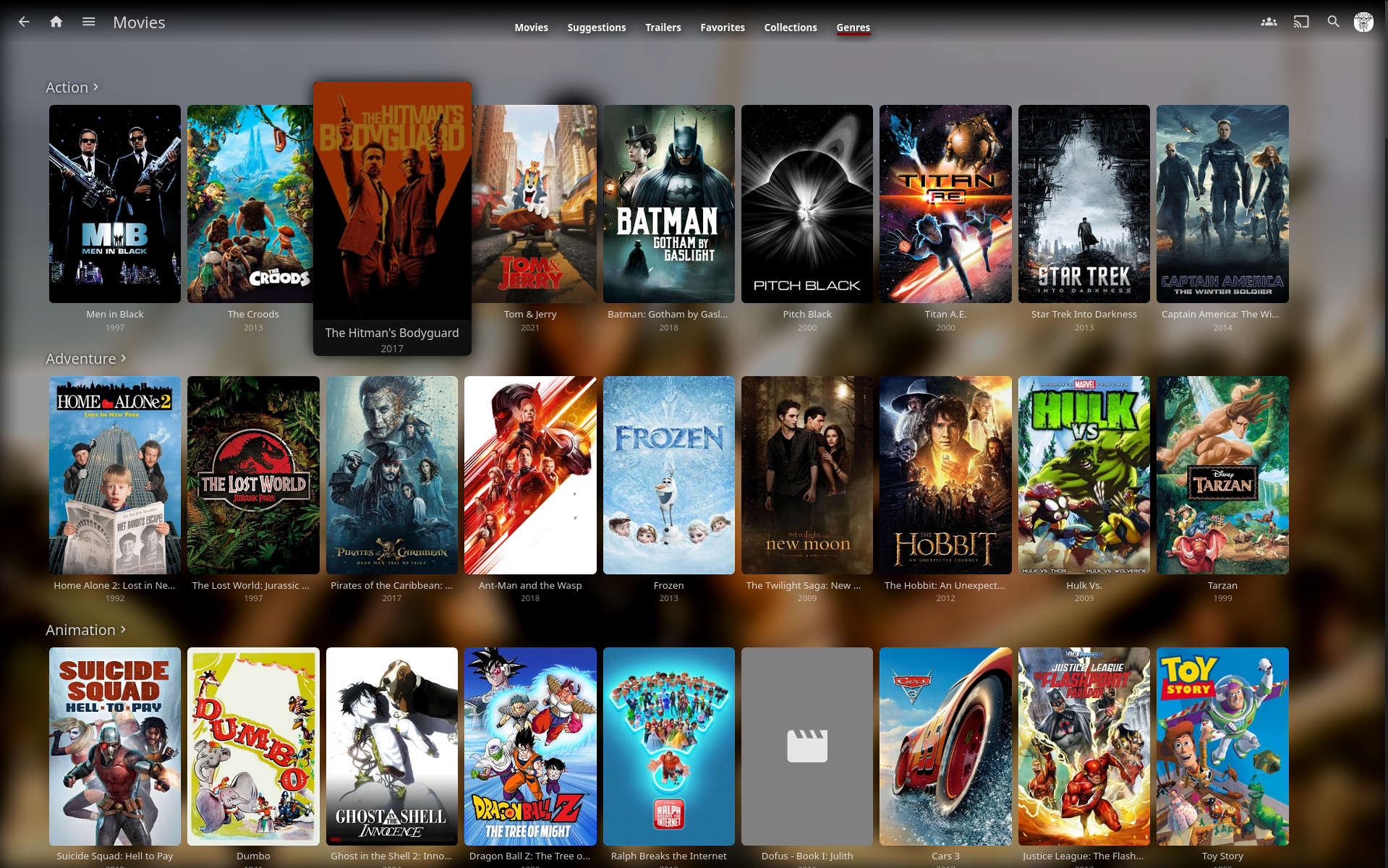Switch to the Collections tab
This screenshot has height=868, width=1388.
click(790, 27)
